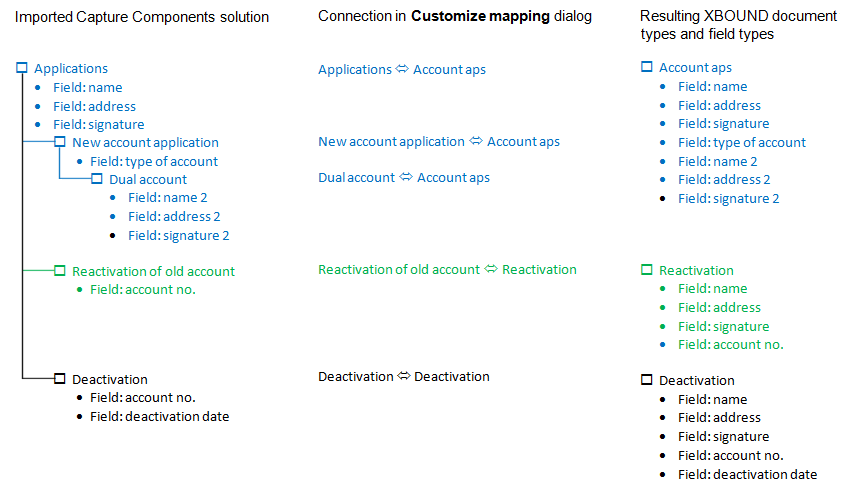
Task: Click the square icon beside Dual account
Action: point(97,180)
